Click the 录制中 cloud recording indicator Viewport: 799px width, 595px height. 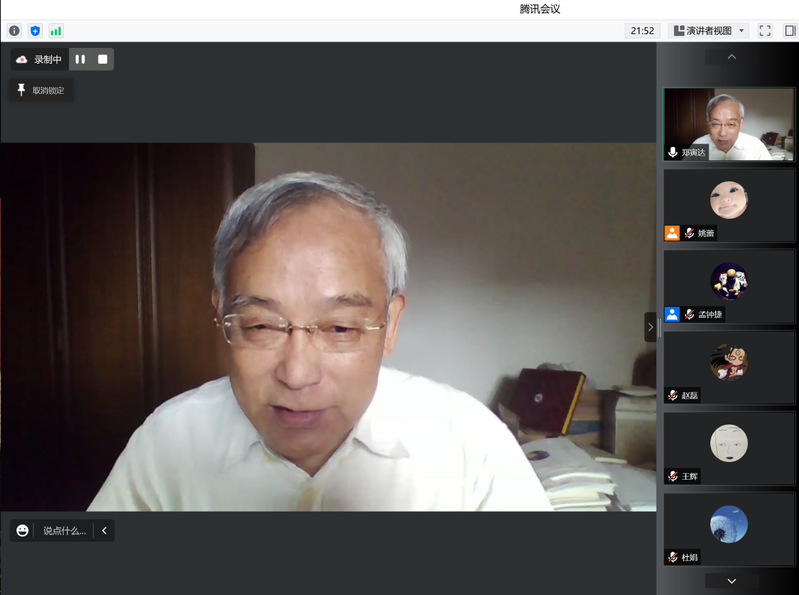pos(39,59)
